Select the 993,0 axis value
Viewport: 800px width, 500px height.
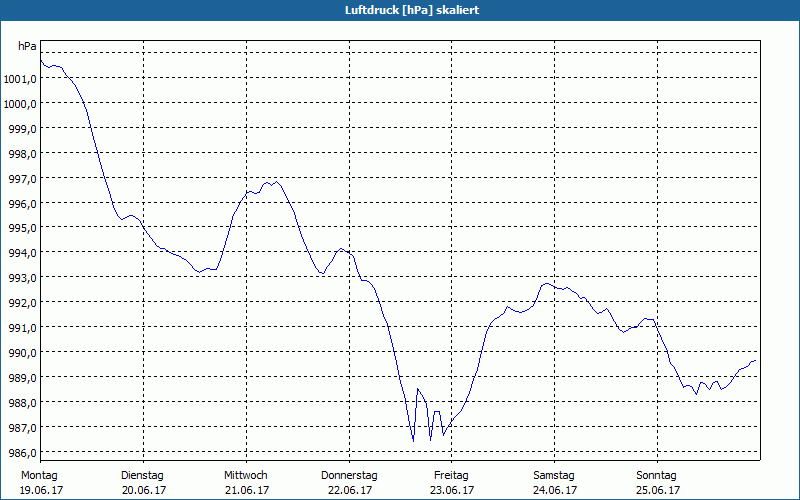coord(22,278)
